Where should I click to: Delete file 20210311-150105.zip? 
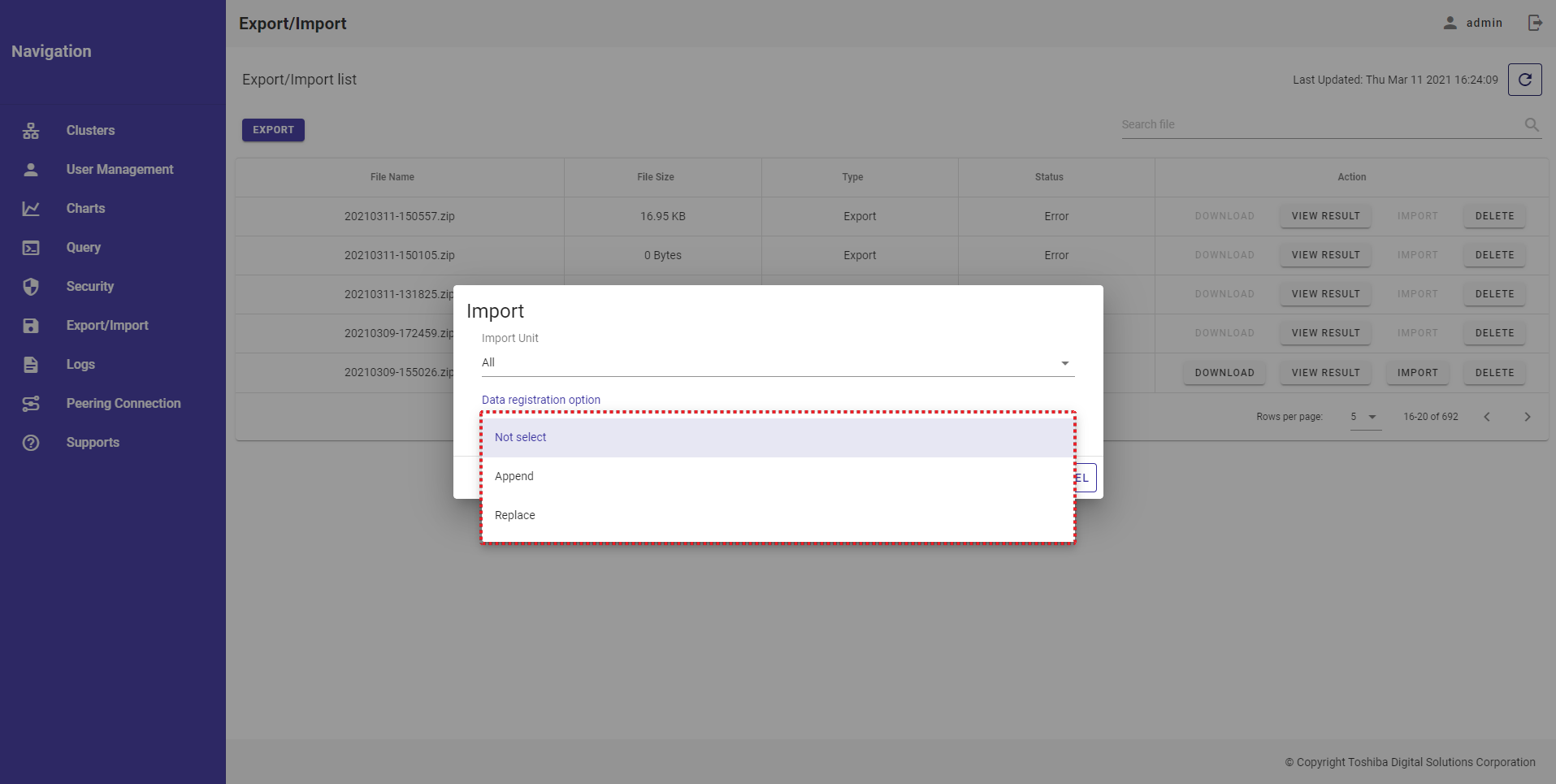click(1494, 255)
